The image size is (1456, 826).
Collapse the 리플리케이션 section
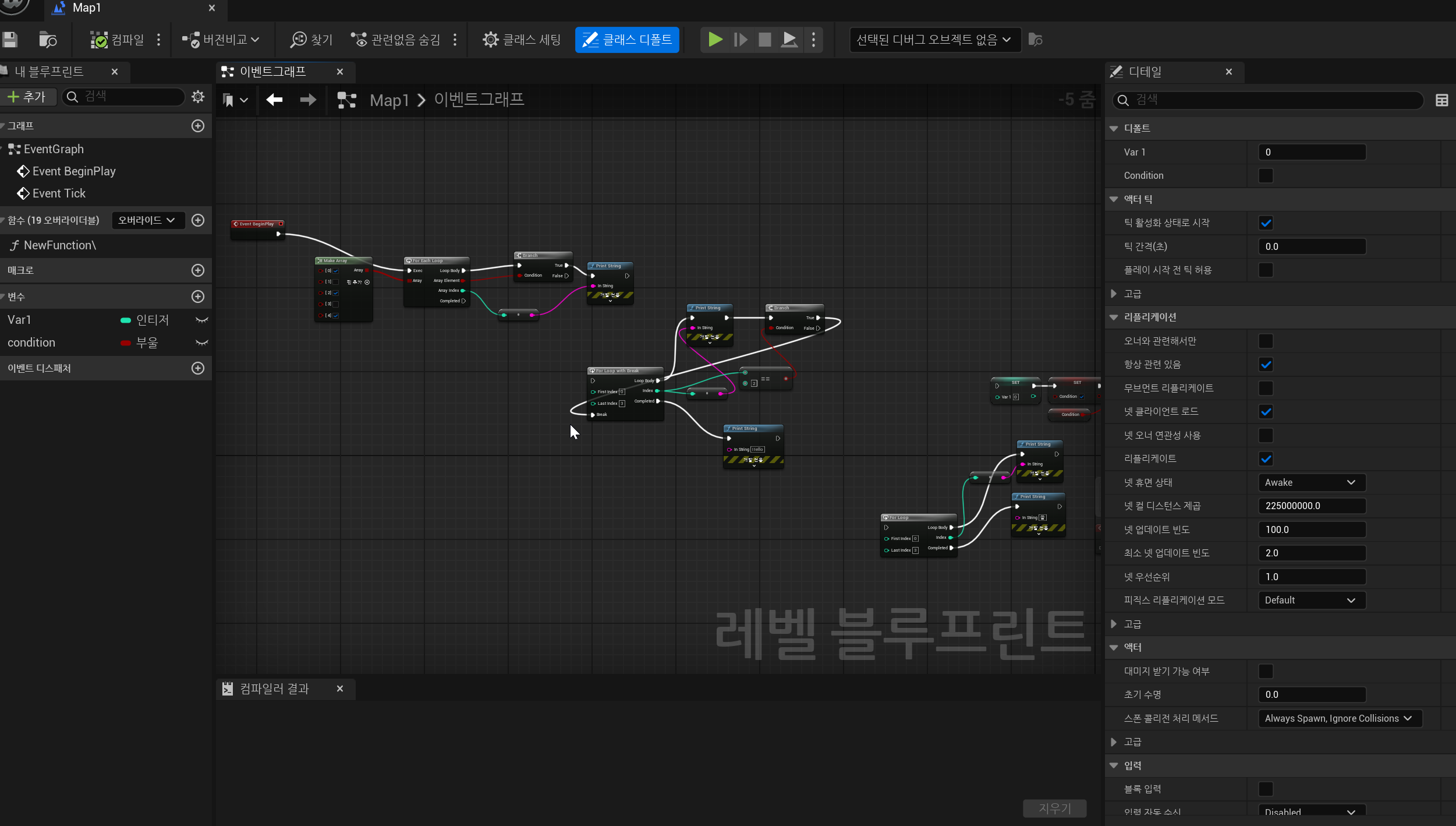tap(1114, 317)
